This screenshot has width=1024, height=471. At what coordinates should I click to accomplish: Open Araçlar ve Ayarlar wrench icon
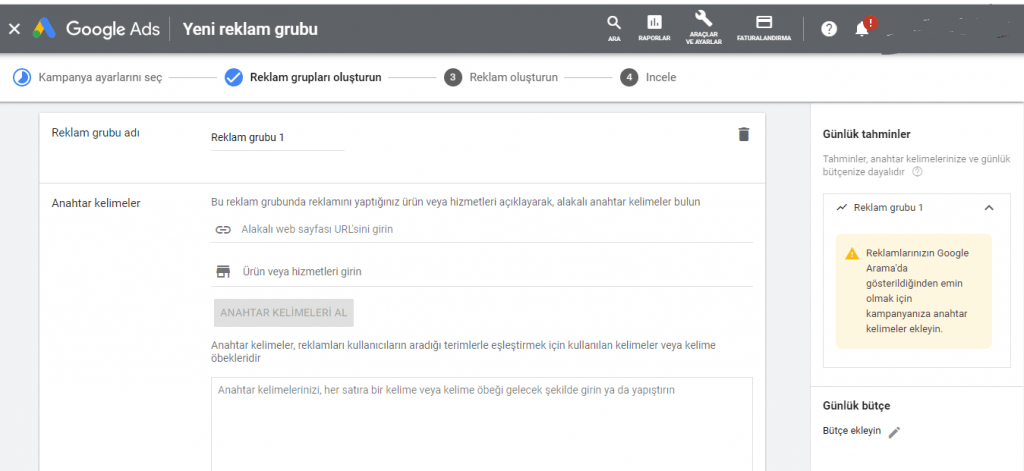coord(703,27)
